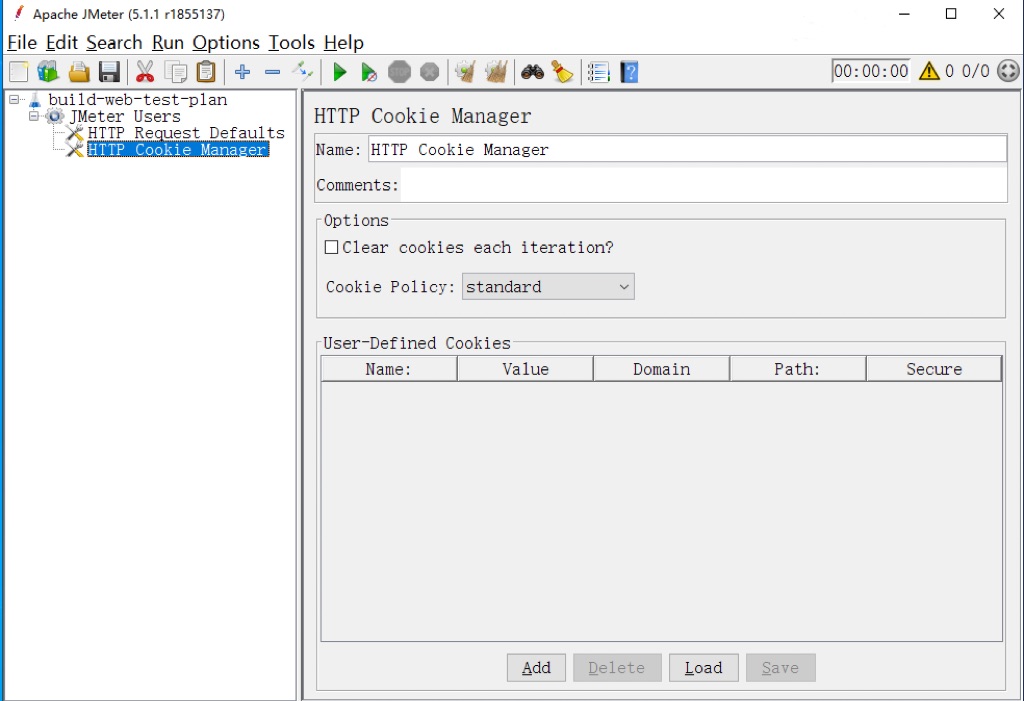Open the Search menu
Viewport: 1024px width, 701px height.
pyautogui.click(x=114, y=42)
